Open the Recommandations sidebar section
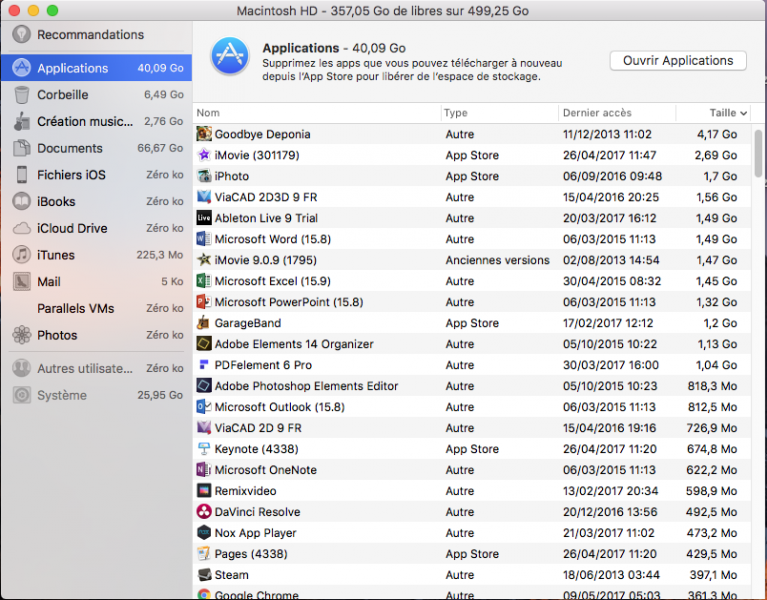 (96, 35)
